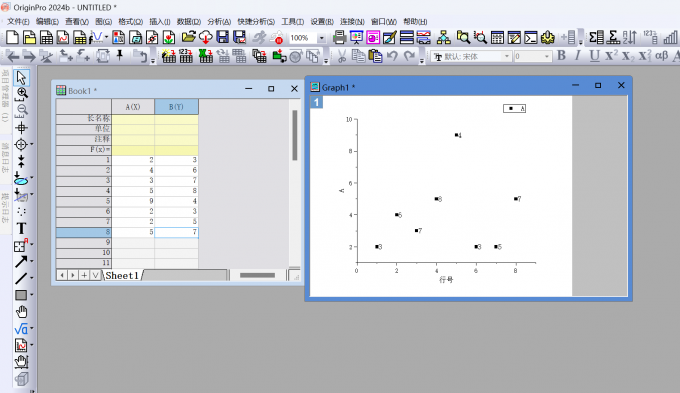
Task: Expand the Data Reader tool flyout arrow
Action: coord(32,144)
